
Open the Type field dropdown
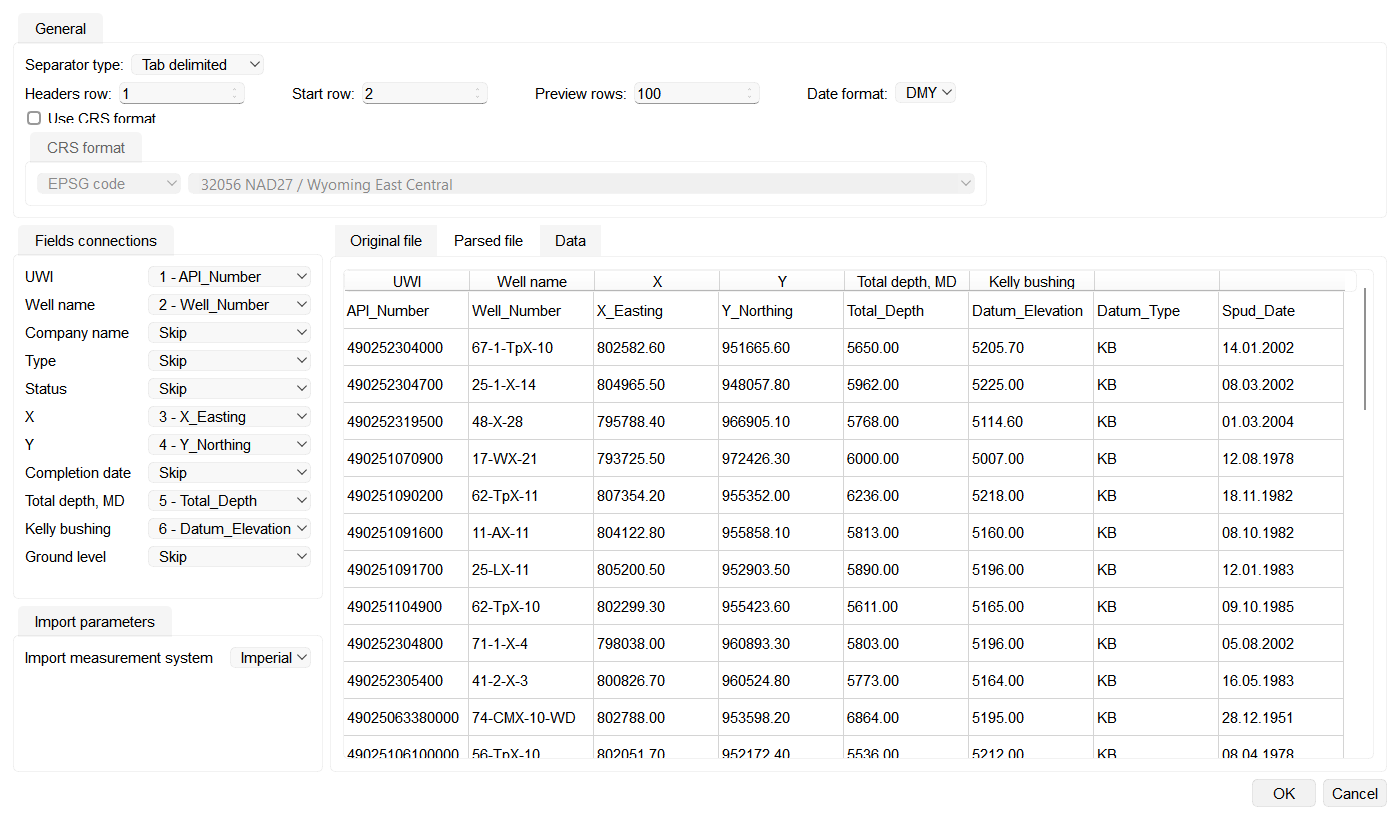(229, 360)
